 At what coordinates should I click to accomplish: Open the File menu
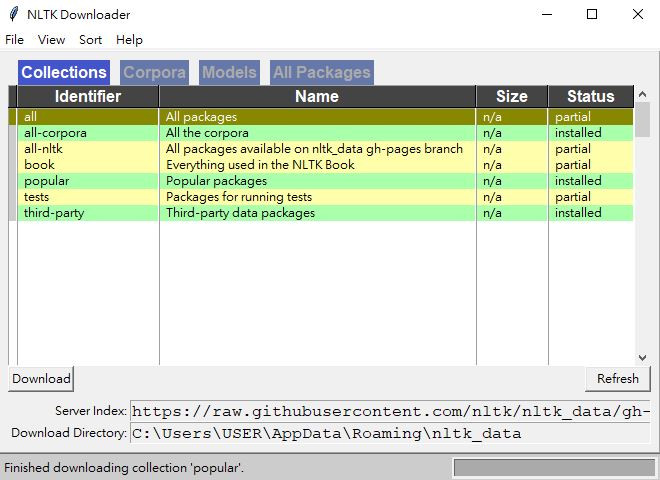[x=14, y=40]
